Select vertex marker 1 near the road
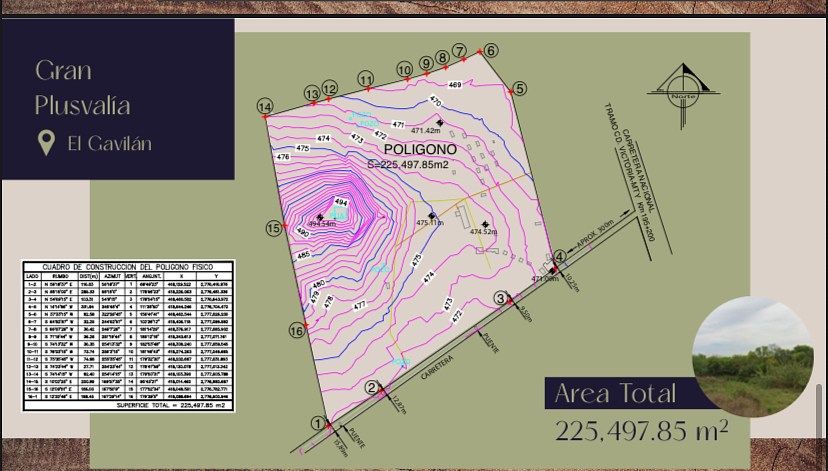This screenshot has height=471, width=828. (x=319, y=423)
